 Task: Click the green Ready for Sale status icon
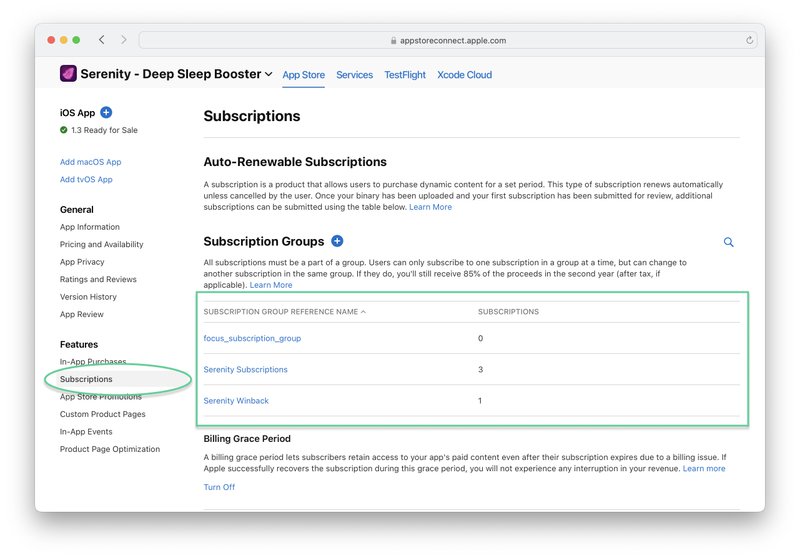point(64,130)
